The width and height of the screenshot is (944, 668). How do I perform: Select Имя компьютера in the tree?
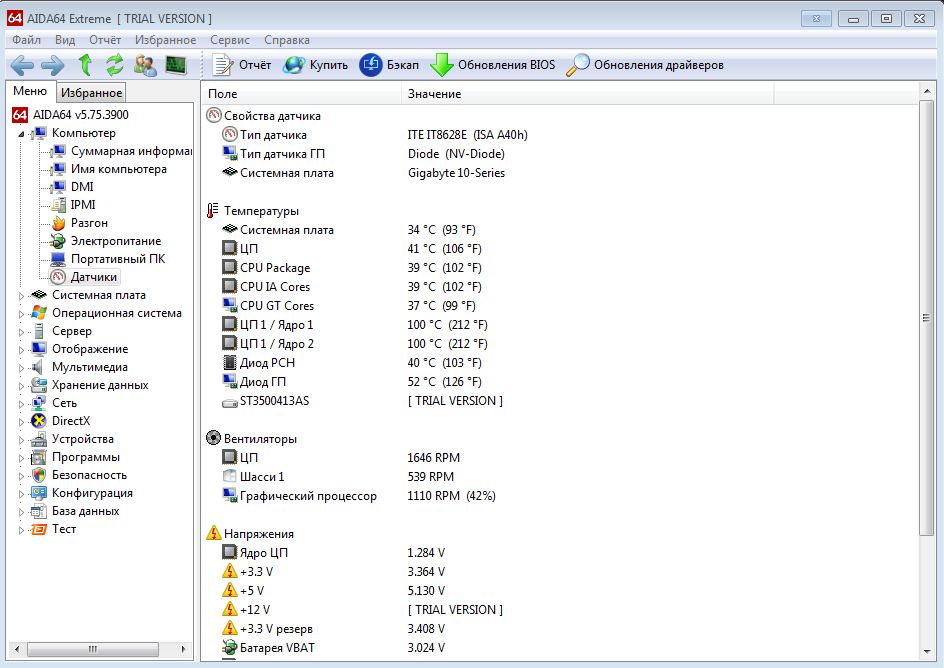coord(119,169)
